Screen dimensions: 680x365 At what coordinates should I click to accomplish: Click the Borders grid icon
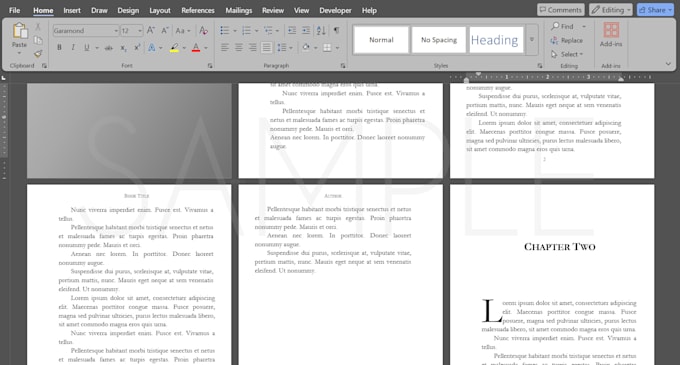click(x=327, y=48)
